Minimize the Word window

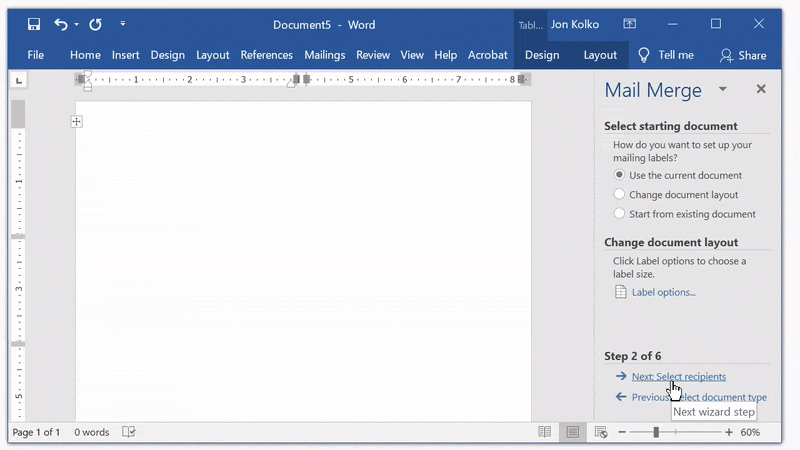[x=672, y=24]
